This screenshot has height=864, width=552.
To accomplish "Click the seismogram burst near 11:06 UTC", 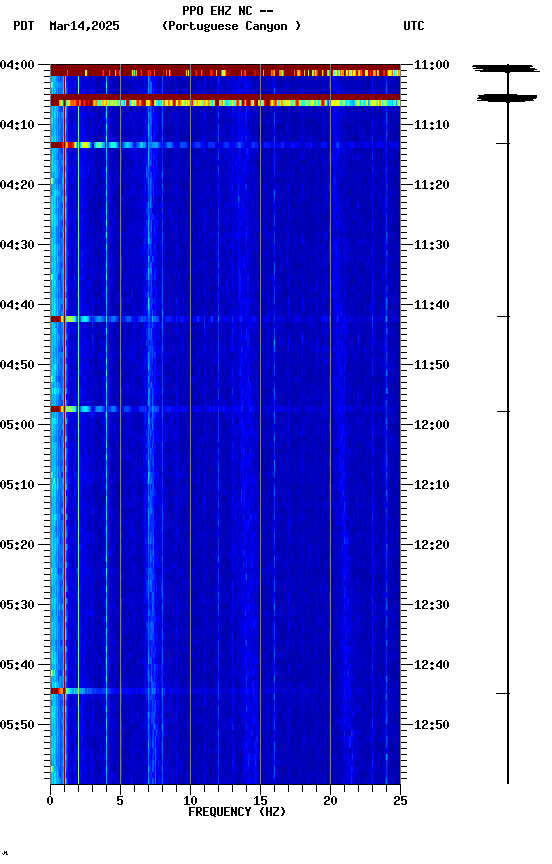I will (507, 98).
